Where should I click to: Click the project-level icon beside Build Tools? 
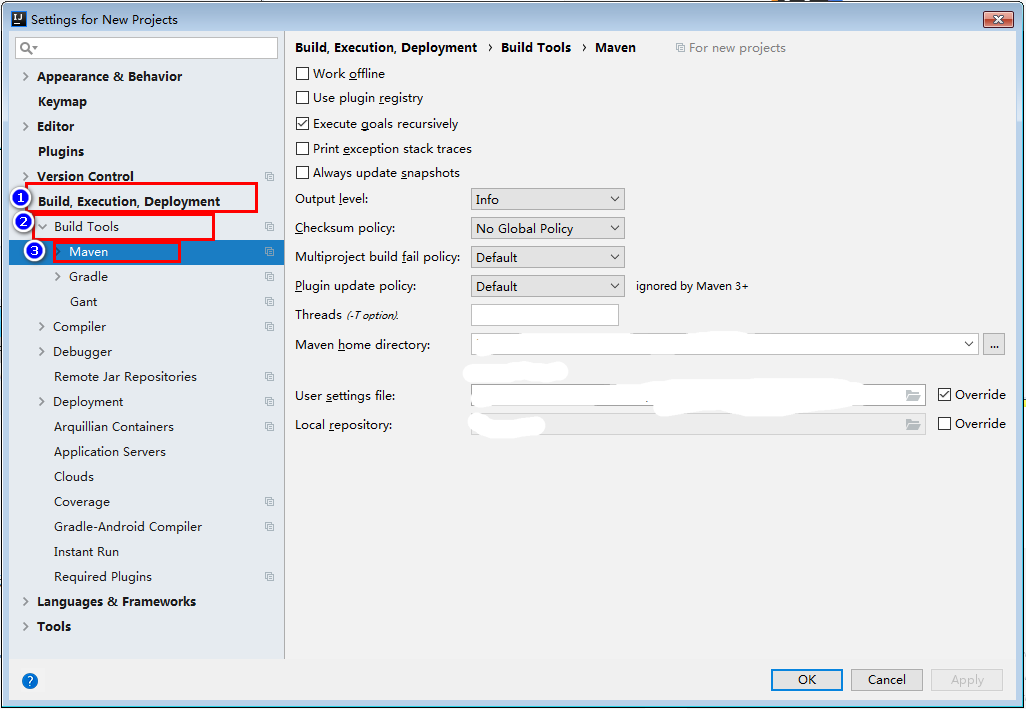click(269, 226)
